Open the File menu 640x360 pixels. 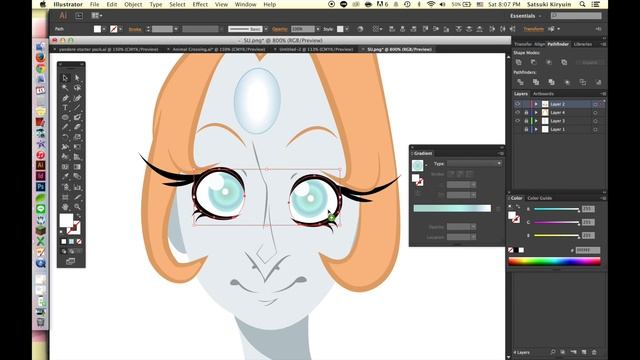94,4
